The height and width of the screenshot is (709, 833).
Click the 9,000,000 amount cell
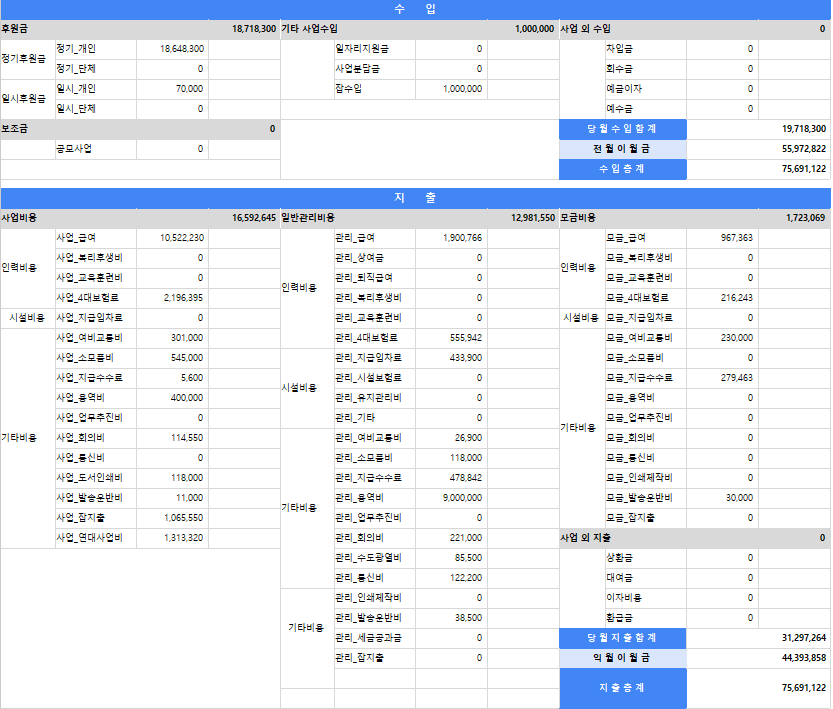tap(452, 498)
